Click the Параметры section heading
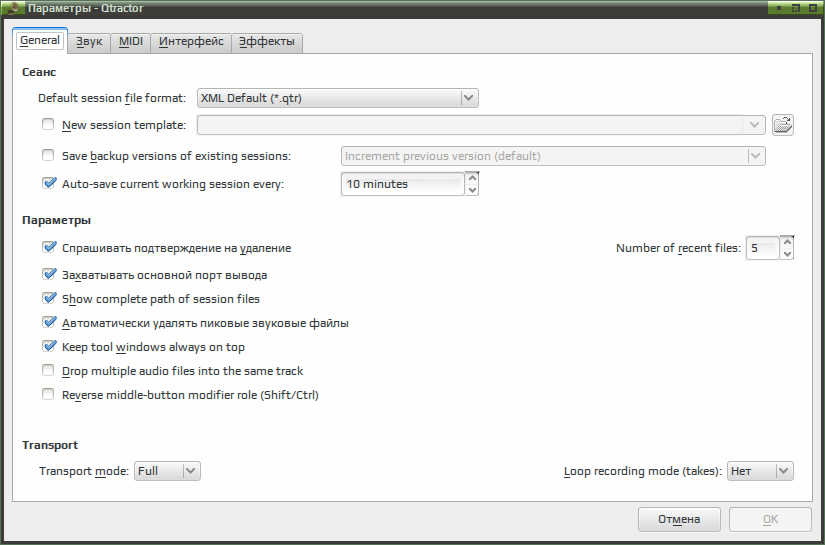The width and height of the screenshot is (825, 545). 56,220
